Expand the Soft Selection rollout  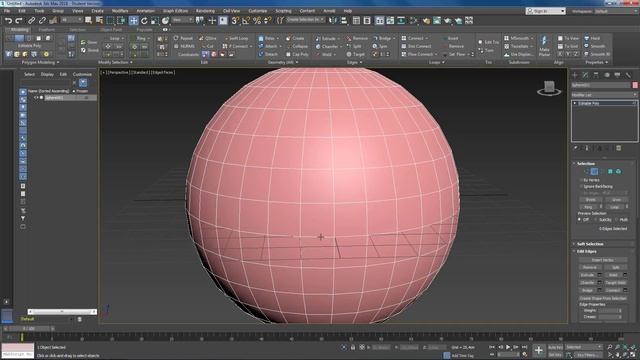click(590, 244)
